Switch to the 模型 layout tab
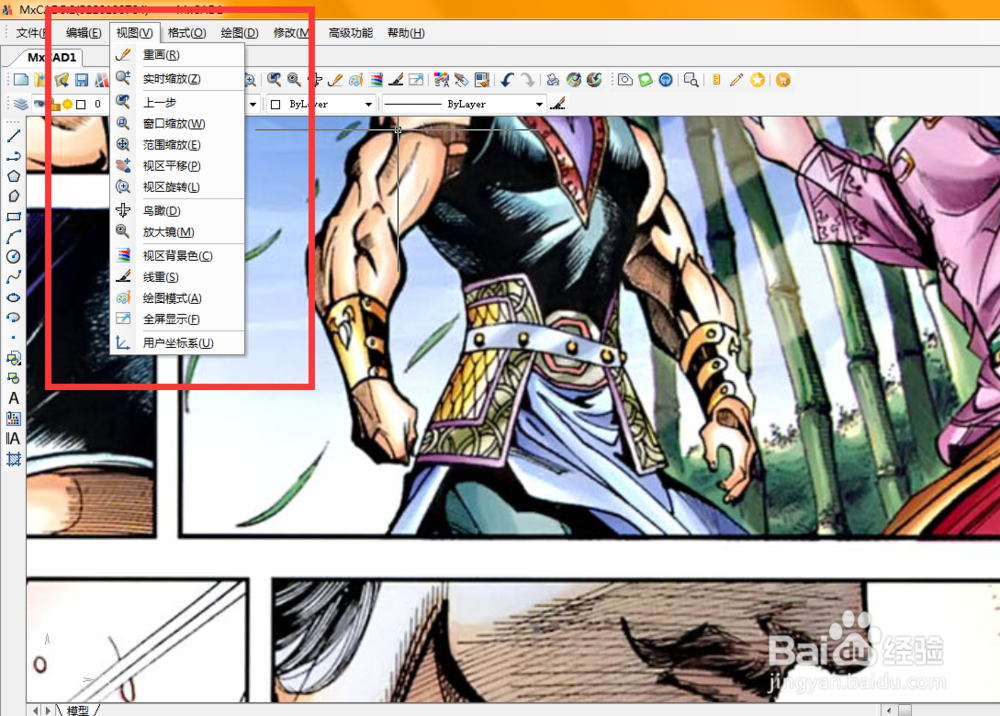1000x716 pixels. point(78,710)
